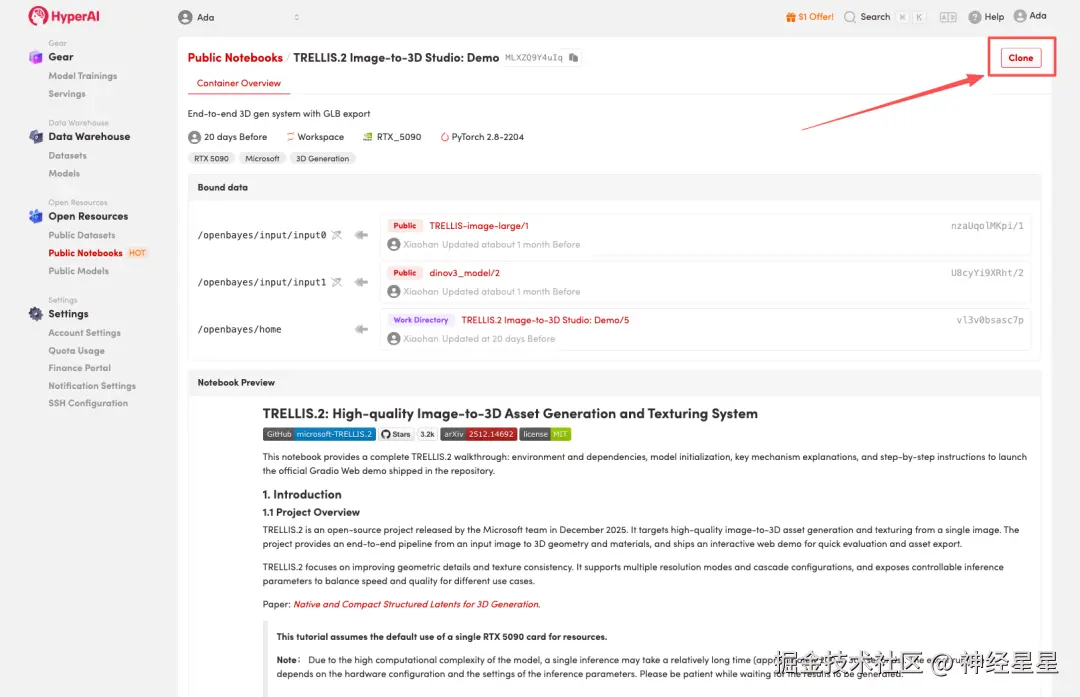This screenshot has width=1080, height=697.
Task: Click the Open Resources heading in the sidebar
Action: pos(88,216)
